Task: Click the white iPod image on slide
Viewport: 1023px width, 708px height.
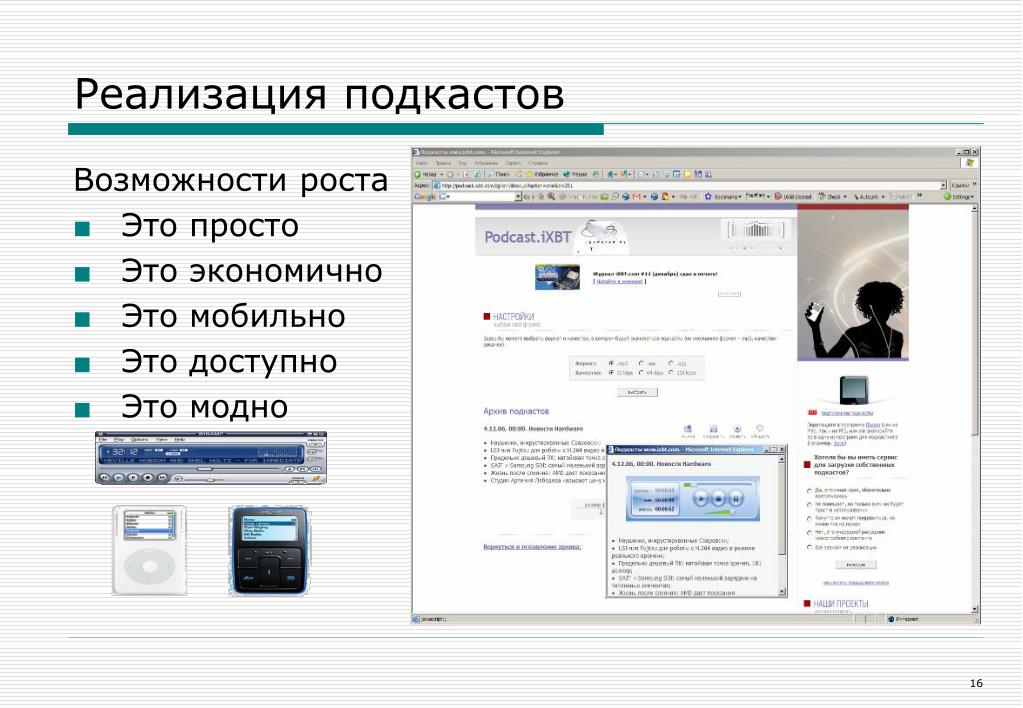Action: tap(149, 550)
